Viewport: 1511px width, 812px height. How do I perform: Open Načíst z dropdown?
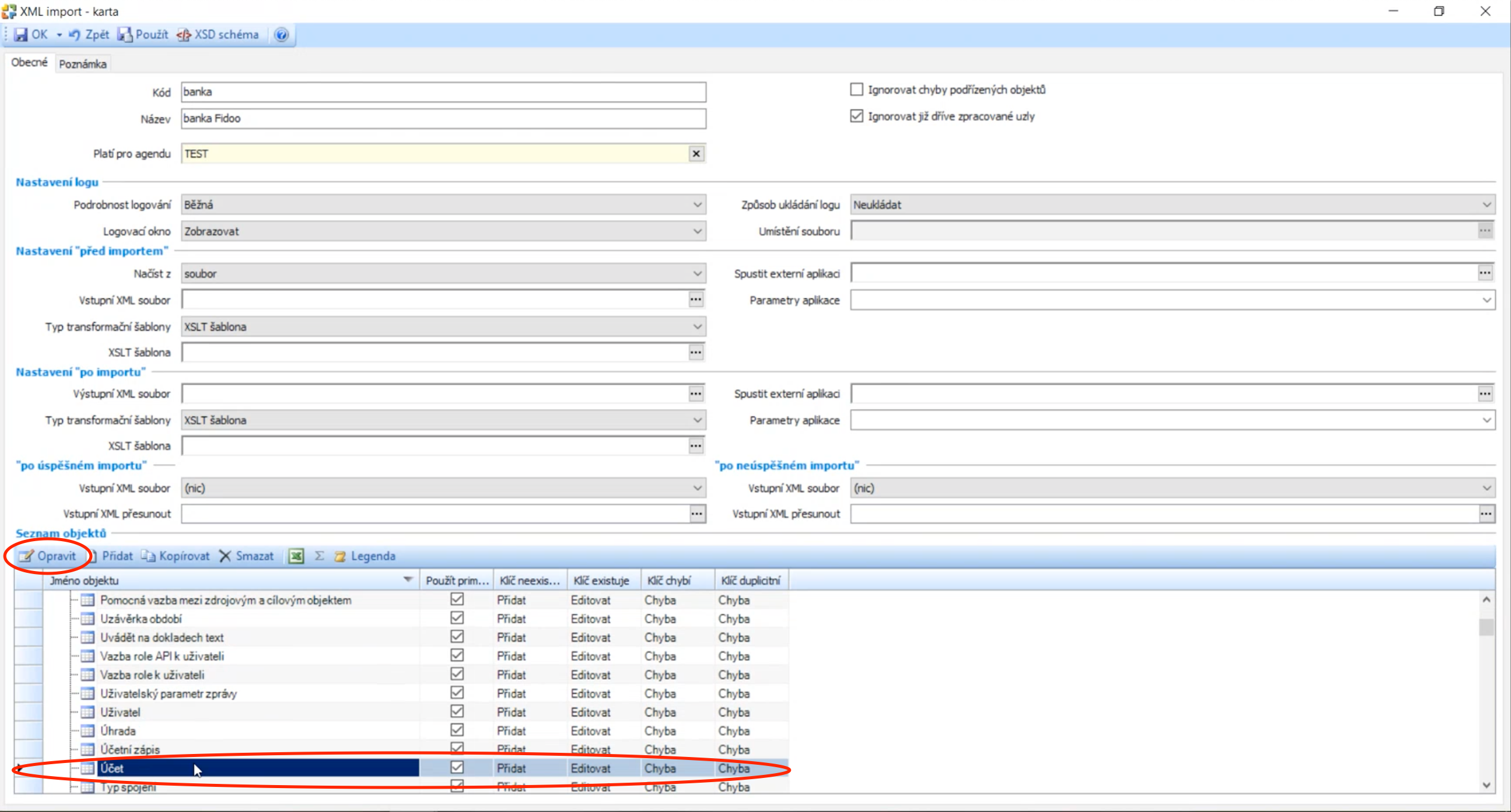[697, 273]
